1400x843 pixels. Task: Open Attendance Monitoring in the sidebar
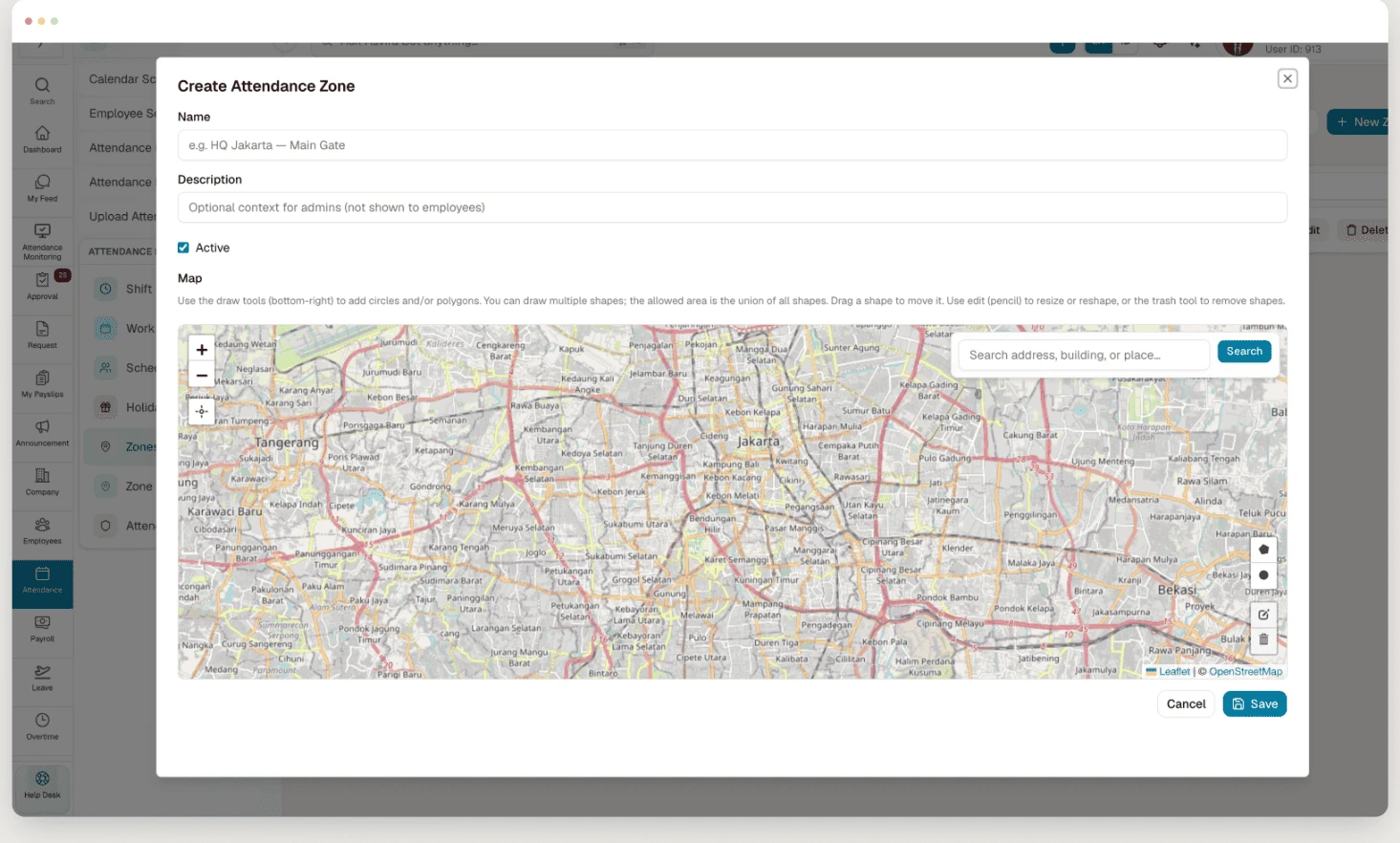(42, 241)
